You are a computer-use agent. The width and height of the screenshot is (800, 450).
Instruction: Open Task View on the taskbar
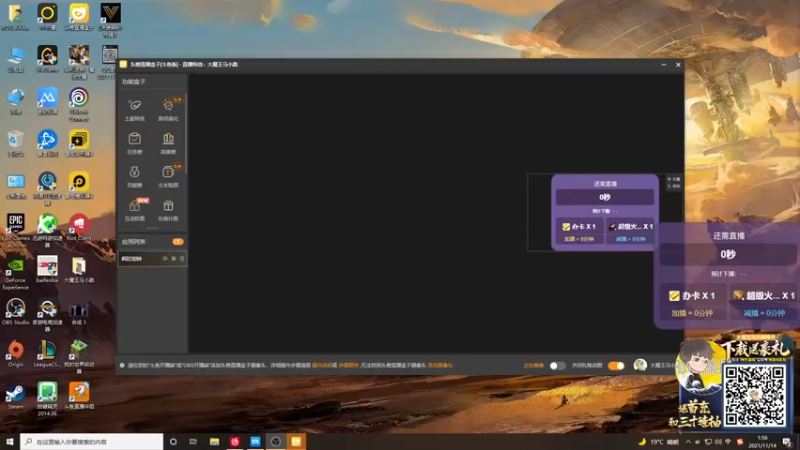(x=193, y=442)
